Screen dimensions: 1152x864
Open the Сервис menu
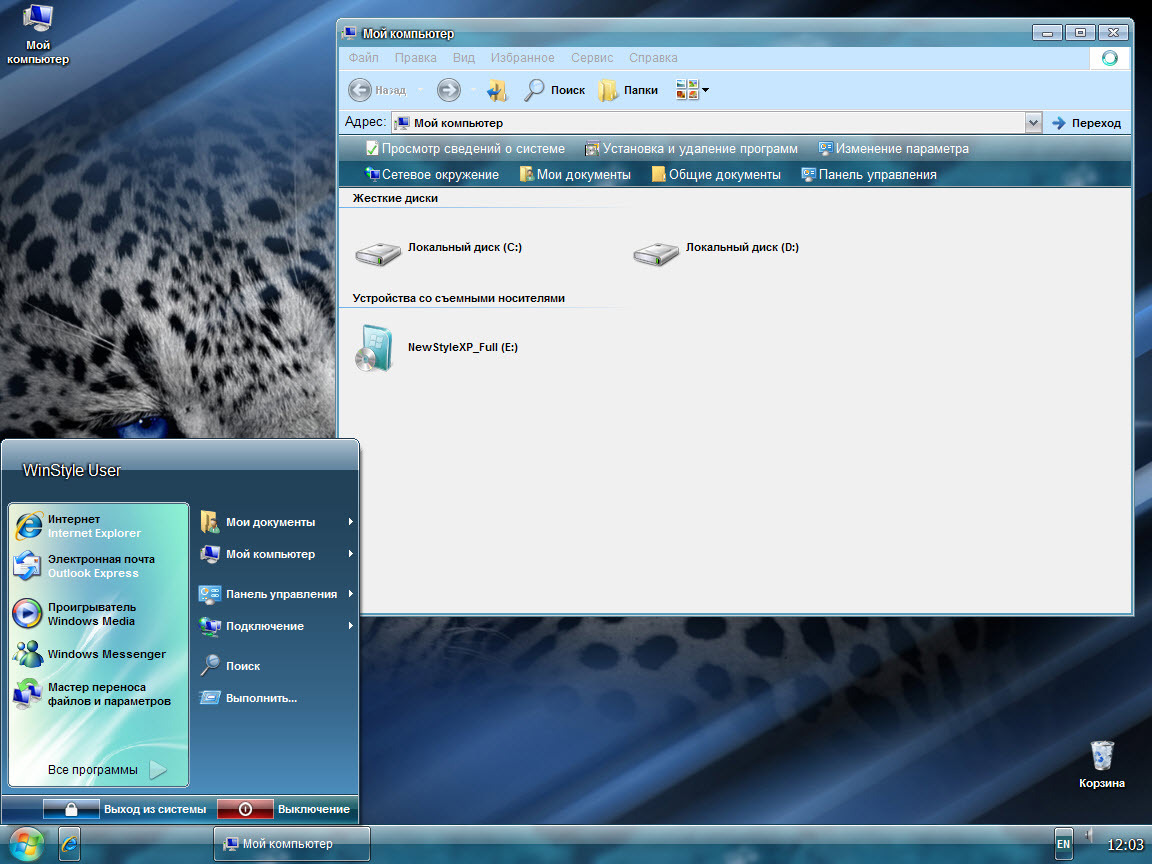coord(591,57)
